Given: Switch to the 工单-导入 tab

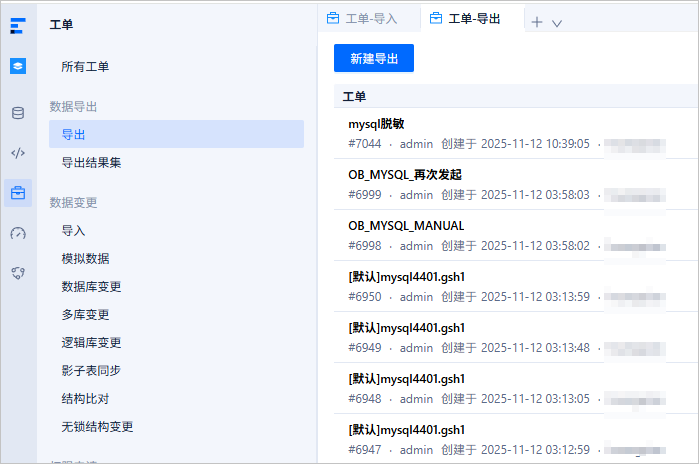Looking at the screenshot, I should tap(362, 19).
